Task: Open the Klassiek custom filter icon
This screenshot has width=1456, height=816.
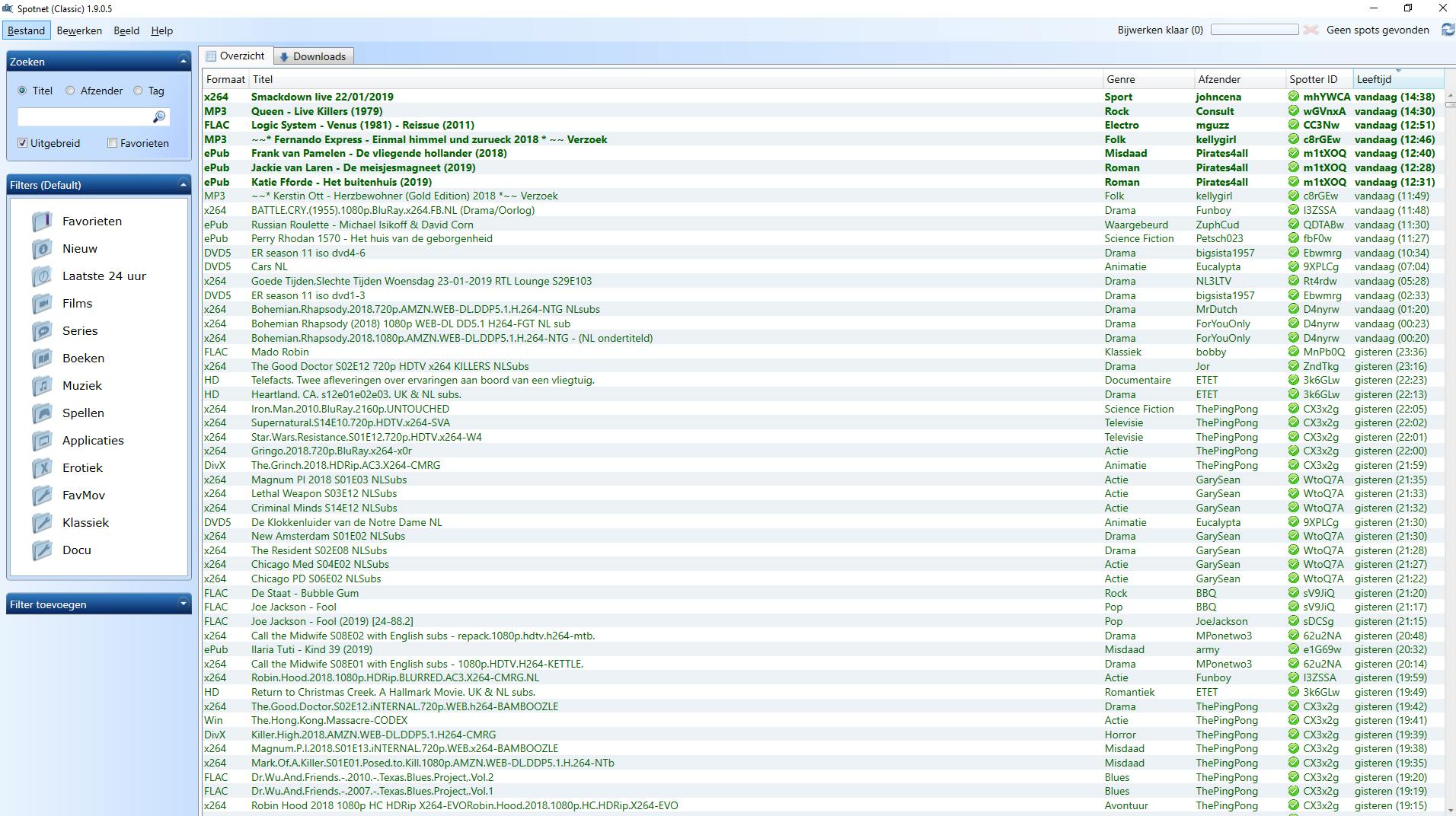Action: 43,523
